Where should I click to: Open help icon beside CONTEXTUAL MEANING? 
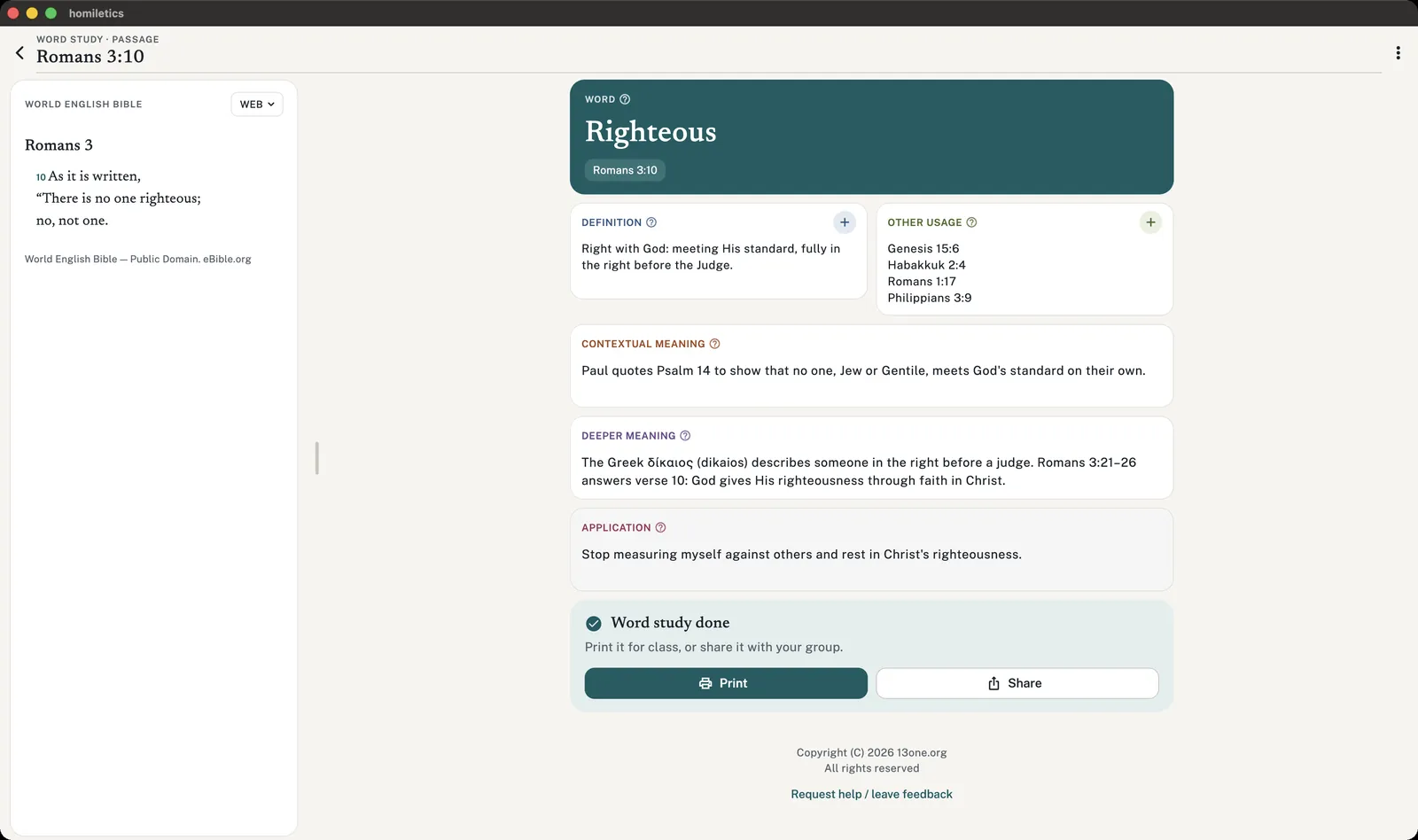715,344
